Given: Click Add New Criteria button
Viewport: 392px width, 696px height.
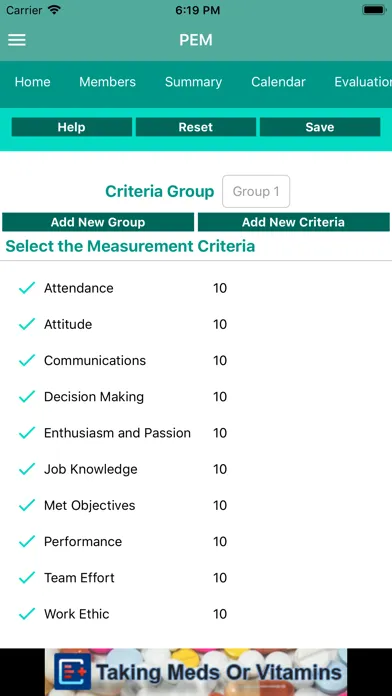Looking at the screenshot, I should (293, 222).
